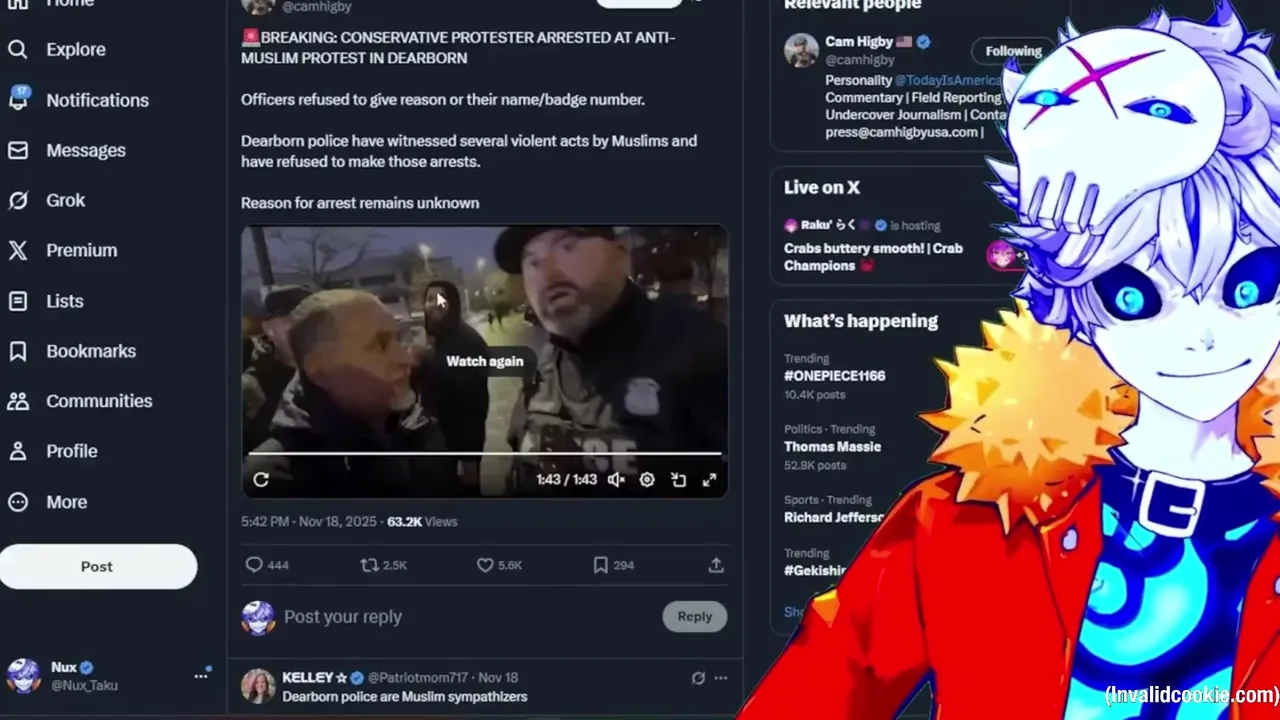Open the picture-in-picture video icon
The width and height of the screenshot is (1280, 720).
point(678,480)
